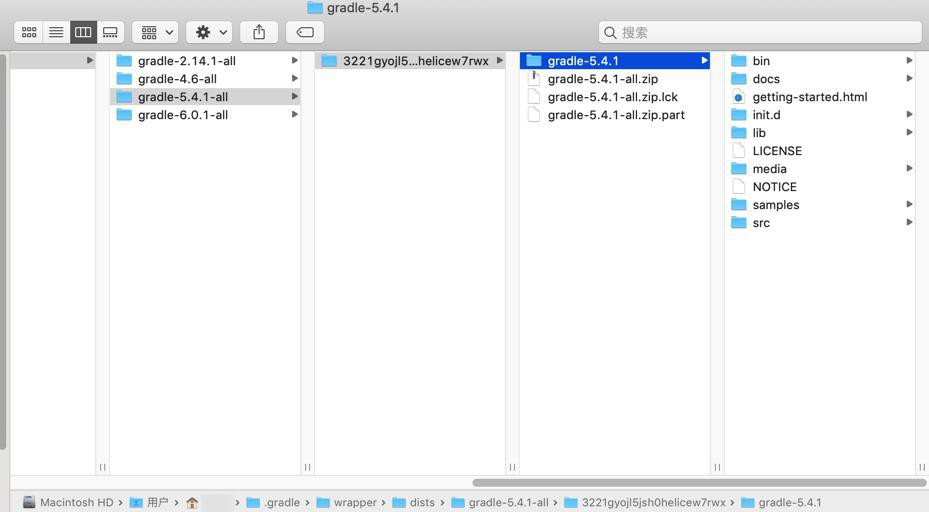Expand arrow next to docs
Image resolution: width=929 pixels, height=512 pixels.
click(x=909, y=78)
